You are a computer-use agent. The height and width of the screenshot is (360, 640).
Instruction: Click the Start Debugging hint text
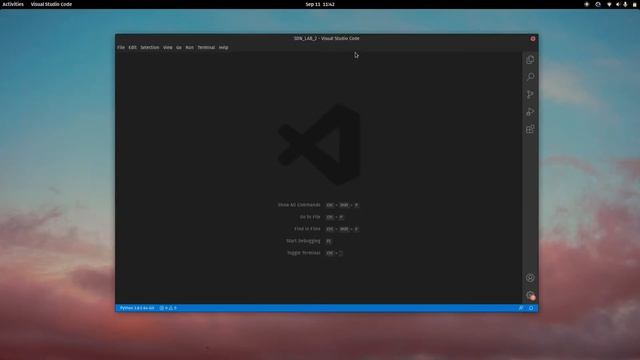[303, 241]
